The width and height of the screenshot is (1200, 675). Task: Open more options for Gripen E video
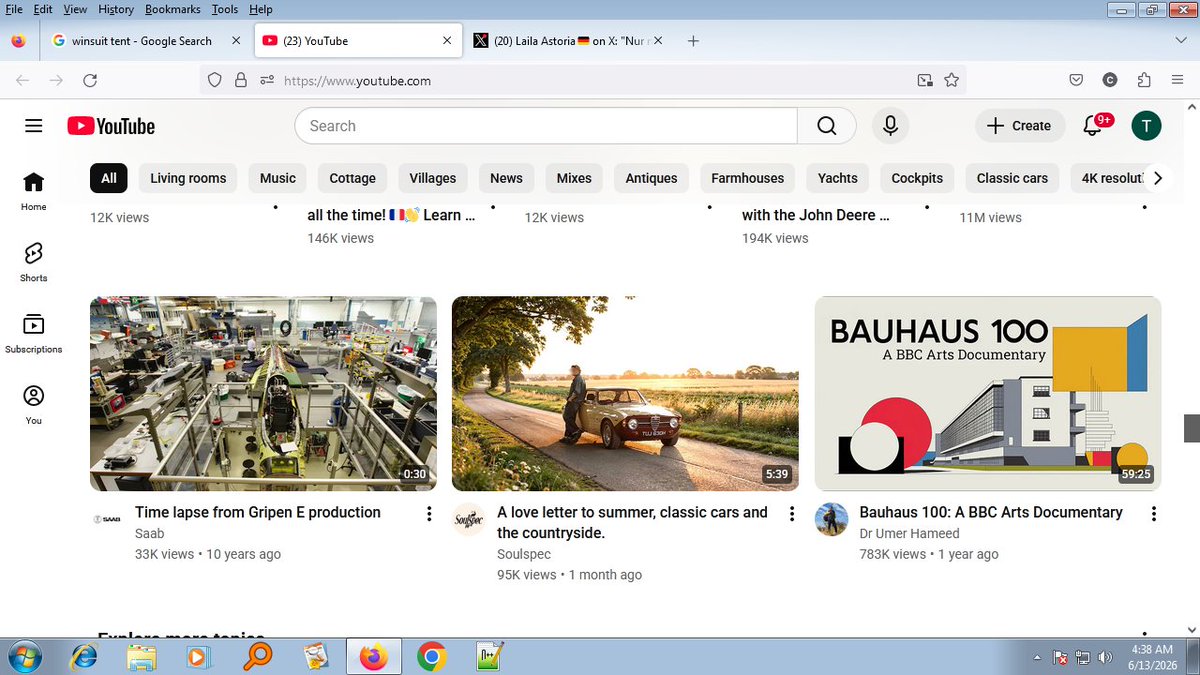429,514
